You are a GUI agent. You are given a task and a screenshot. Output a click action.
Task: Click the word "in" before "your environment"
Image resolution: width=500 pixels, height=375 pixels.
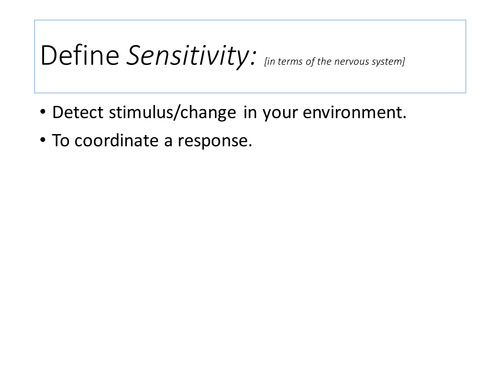(x=250, y=112)
